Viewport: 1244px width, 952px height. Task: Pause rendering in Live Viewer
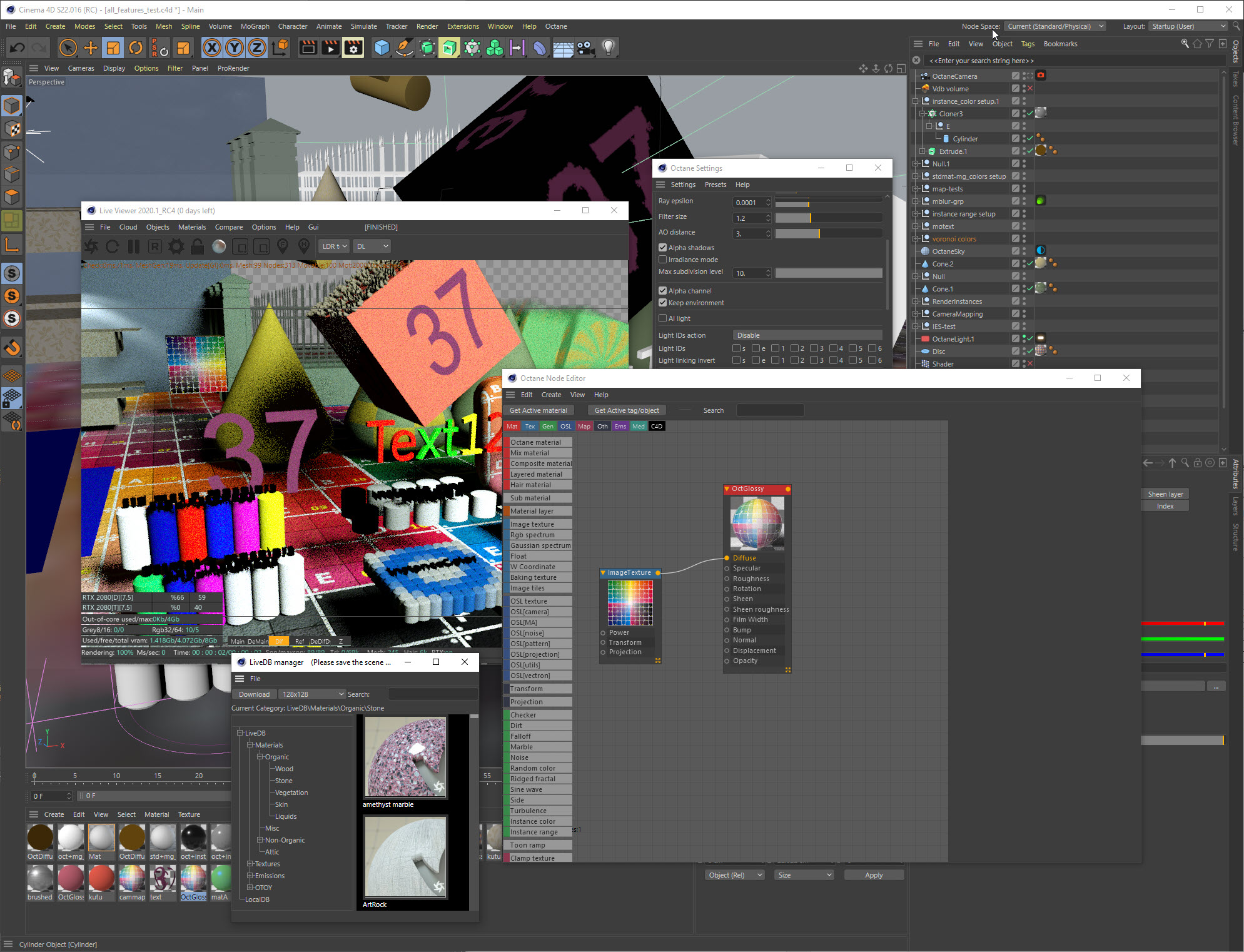[134, 246]
